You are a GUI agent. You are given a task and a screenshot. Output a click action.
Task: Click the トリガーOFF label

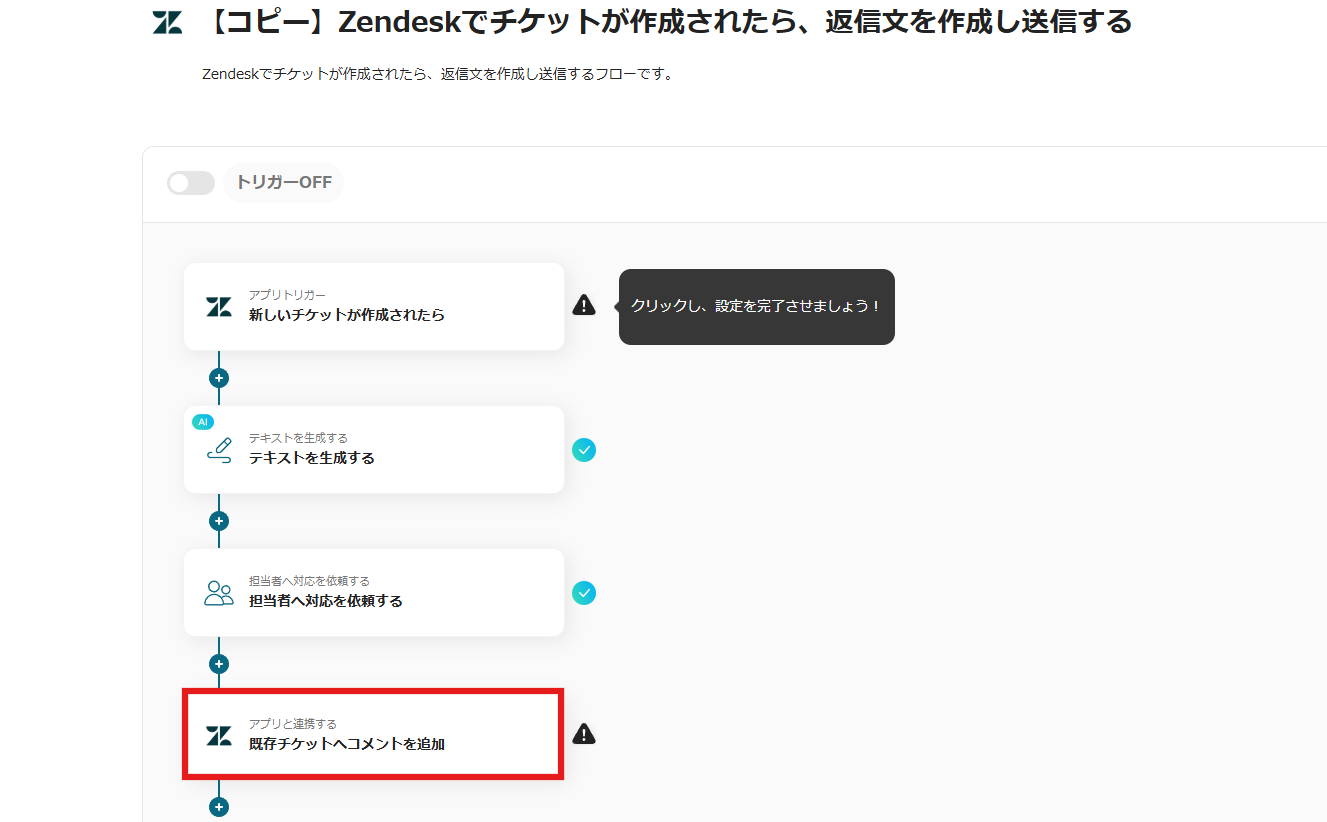pyautogui.click(x=283, y=183)
